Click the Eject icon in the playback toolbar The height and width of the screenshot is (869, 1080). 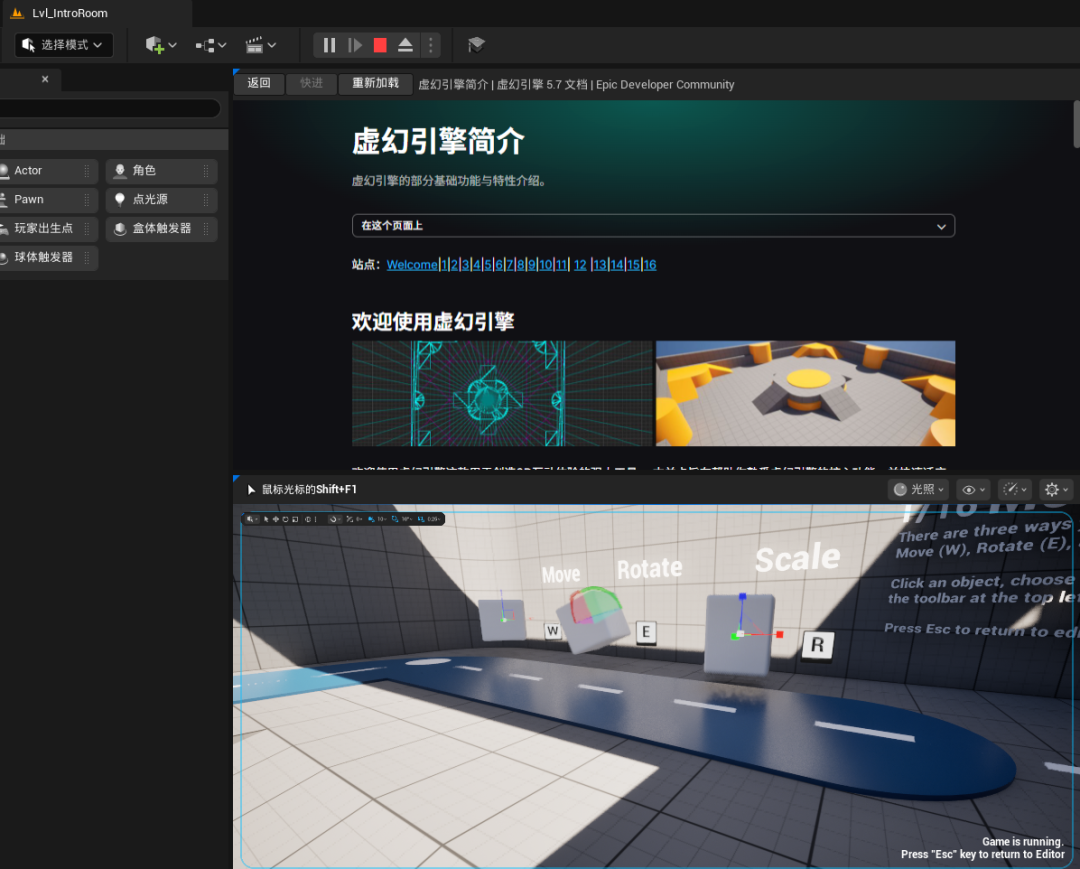pyautogui.click(x=404, y=45)
